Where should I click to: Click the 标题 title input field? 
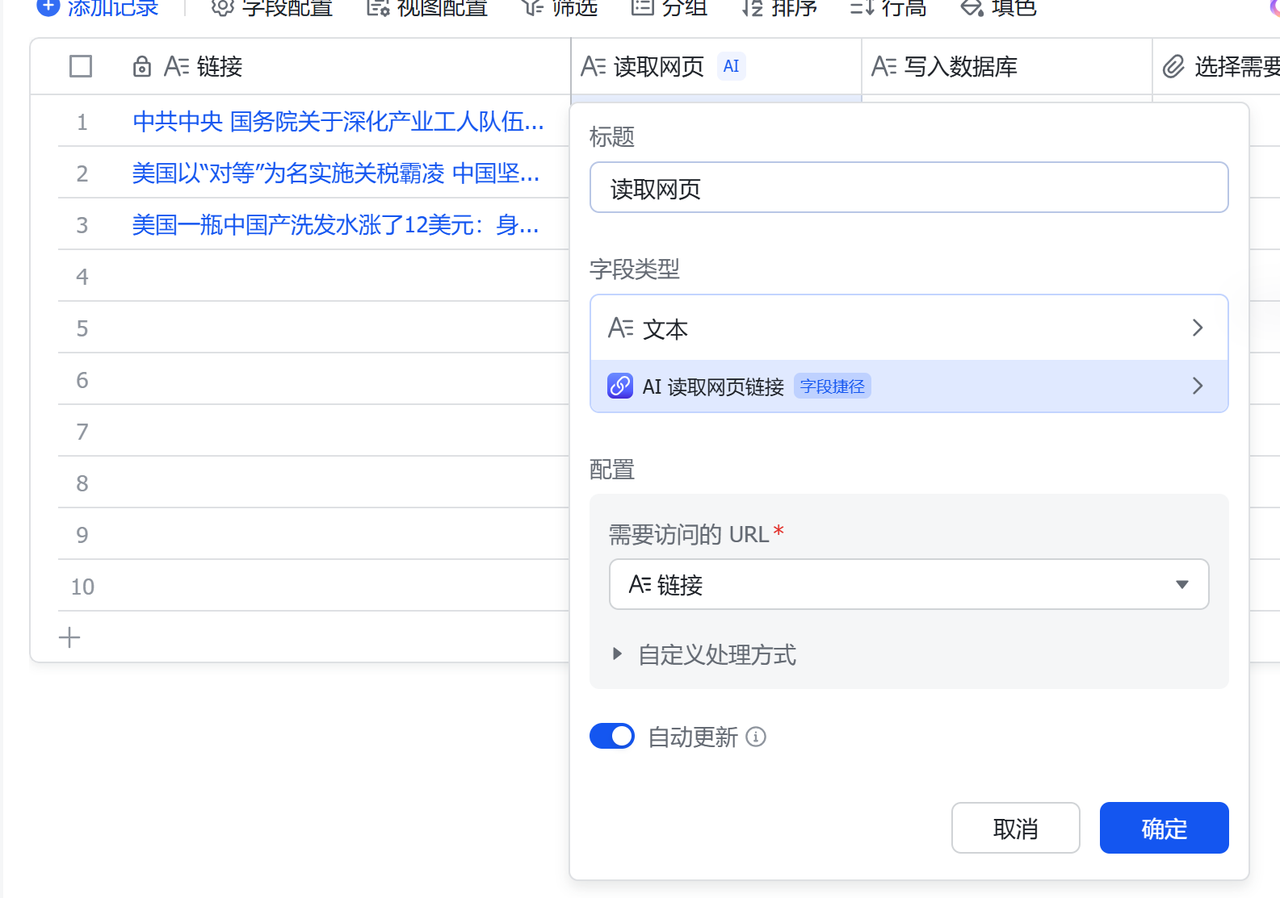click(x=908, y=187)
